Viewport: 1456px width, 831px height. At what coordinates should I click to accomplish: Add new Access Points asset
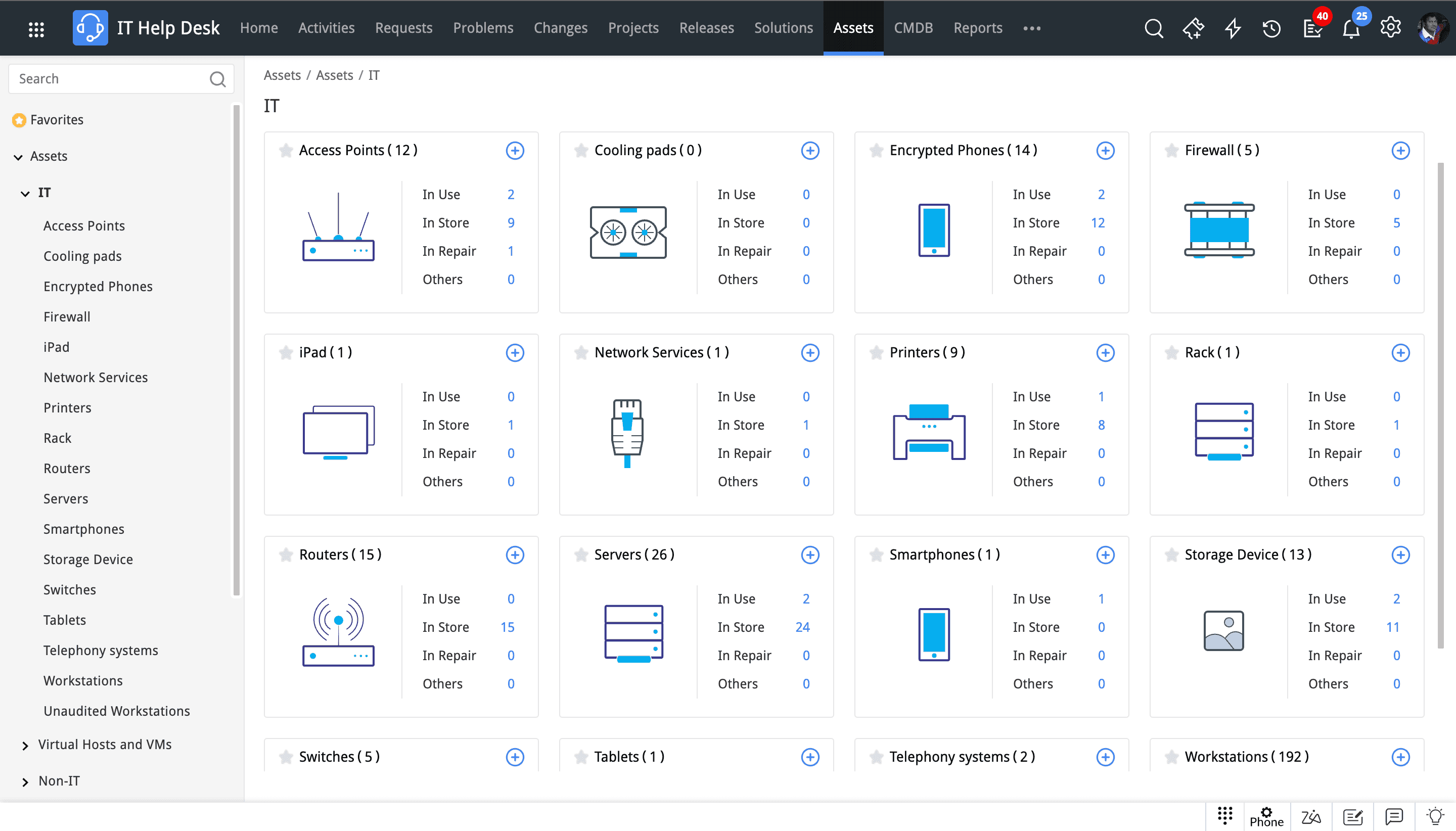pyautogui.click(x=515, y=151)
